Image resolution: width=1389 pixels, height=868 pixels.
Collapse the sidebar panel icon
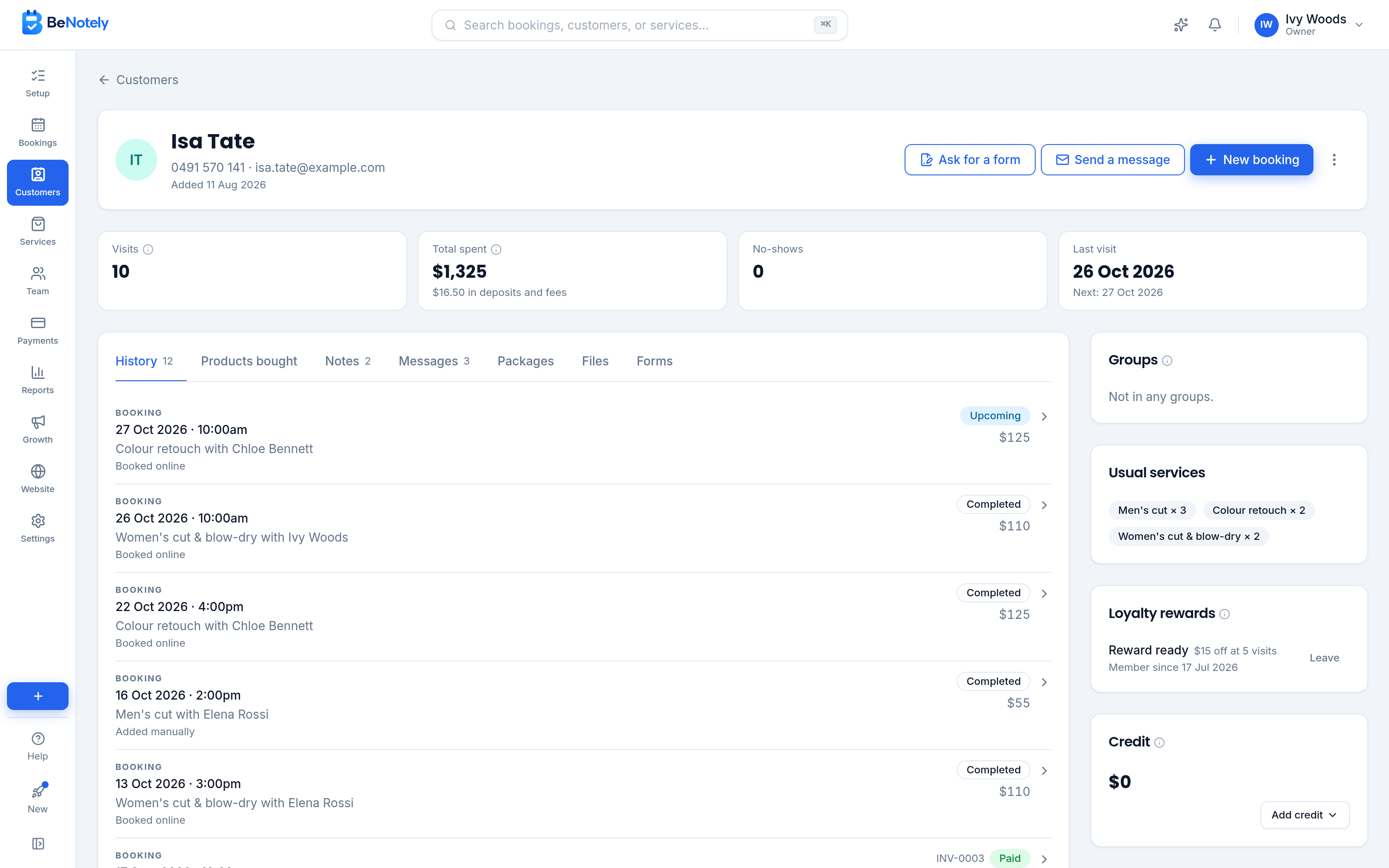[38, 843]
